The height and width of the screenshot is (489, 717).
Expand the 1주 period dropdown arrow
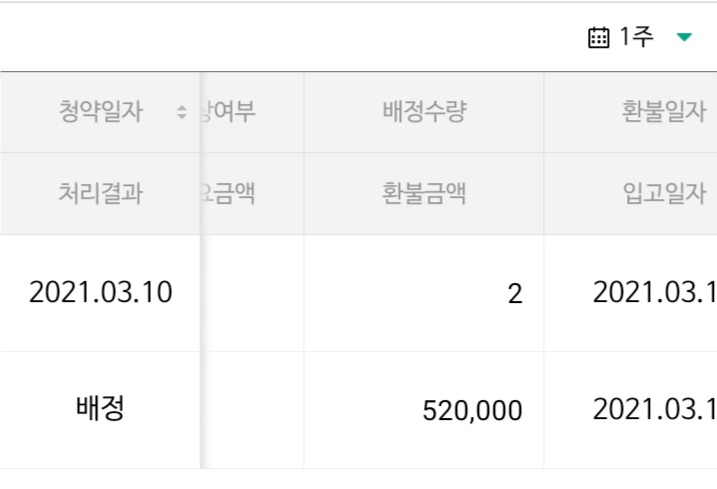coord(684,38)
